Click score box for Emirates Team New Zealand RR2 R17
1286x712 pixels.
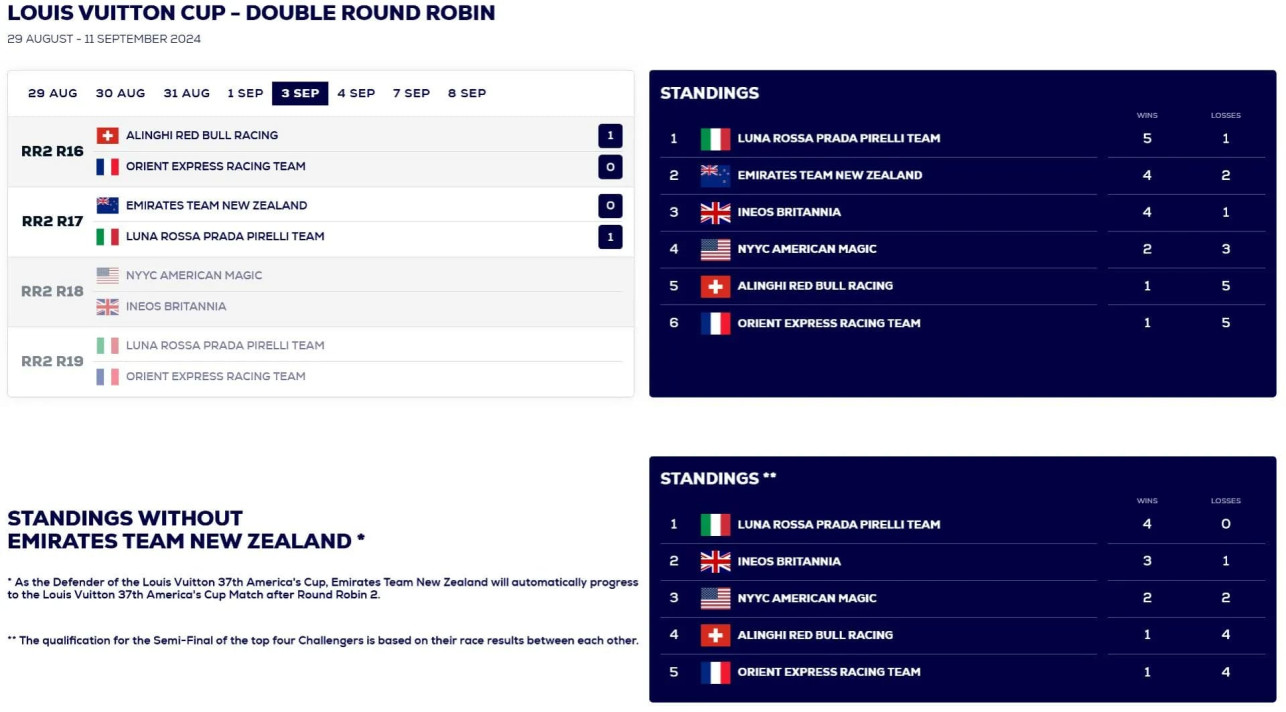[x=610, y=206]
